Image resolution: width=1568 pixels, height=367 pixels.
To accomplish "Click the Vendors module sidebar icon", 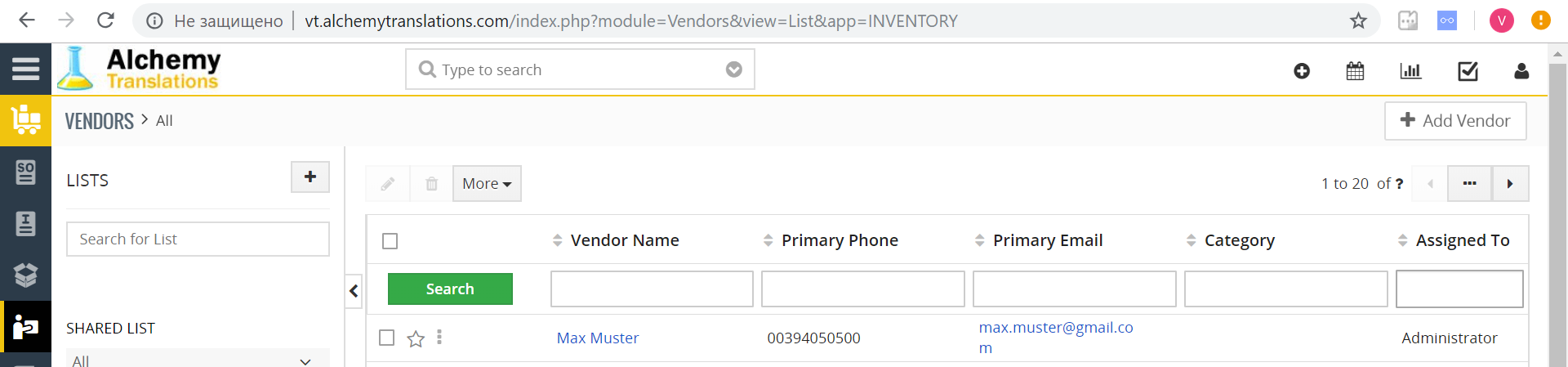I will click(25, 327).
